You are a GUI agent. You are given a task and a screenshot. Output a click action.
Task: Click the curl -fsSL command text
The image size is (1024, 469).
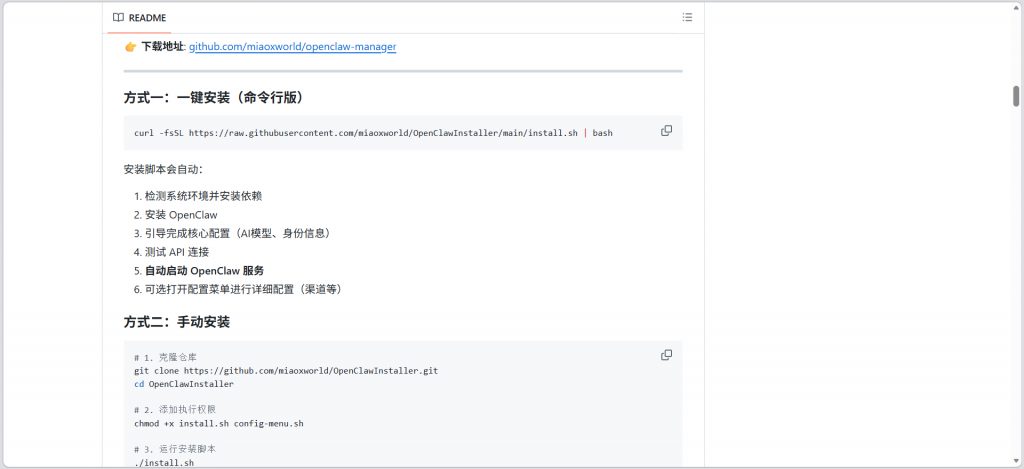[373, 133]
